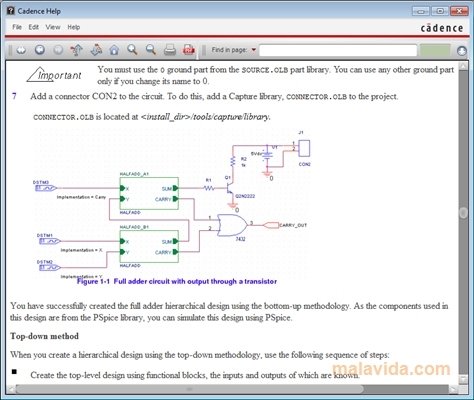Viewport: 474px width, 400px height.
Task: Click the Figure 1-1 caption link
Action: click(x=177, y=281)
